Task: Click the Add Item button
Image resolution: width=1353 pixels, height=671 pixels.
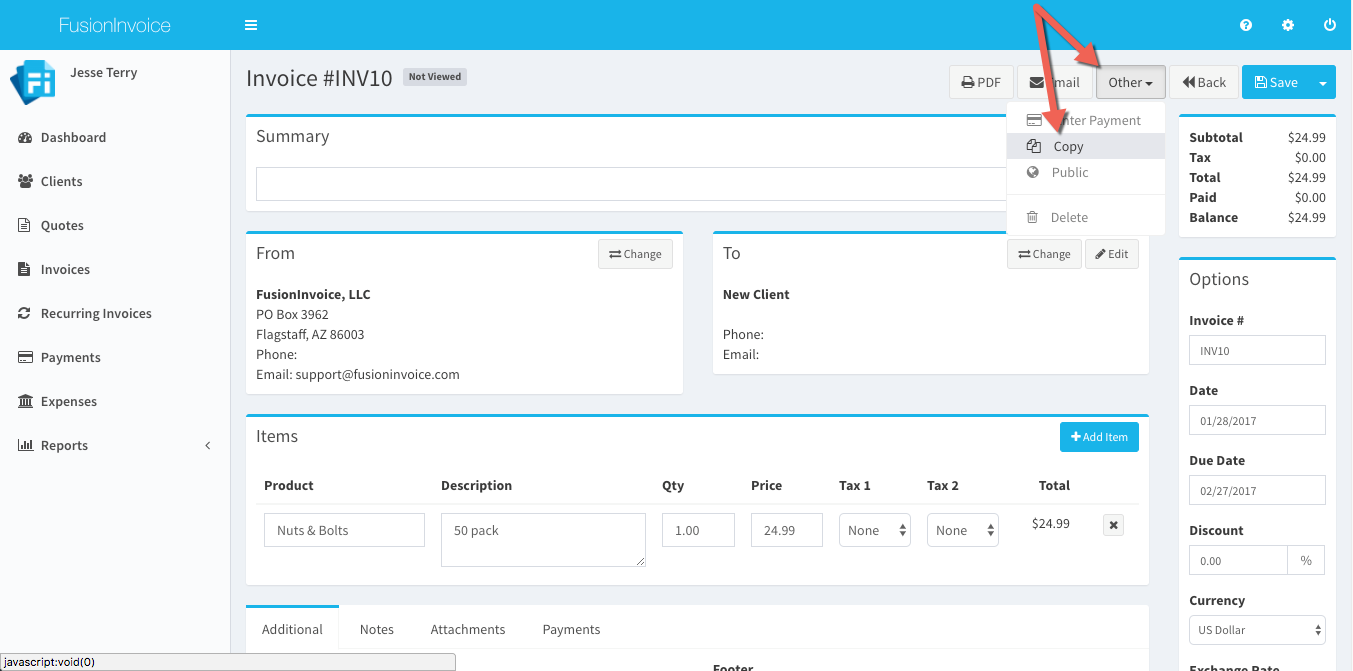Action: point(1099,437)
